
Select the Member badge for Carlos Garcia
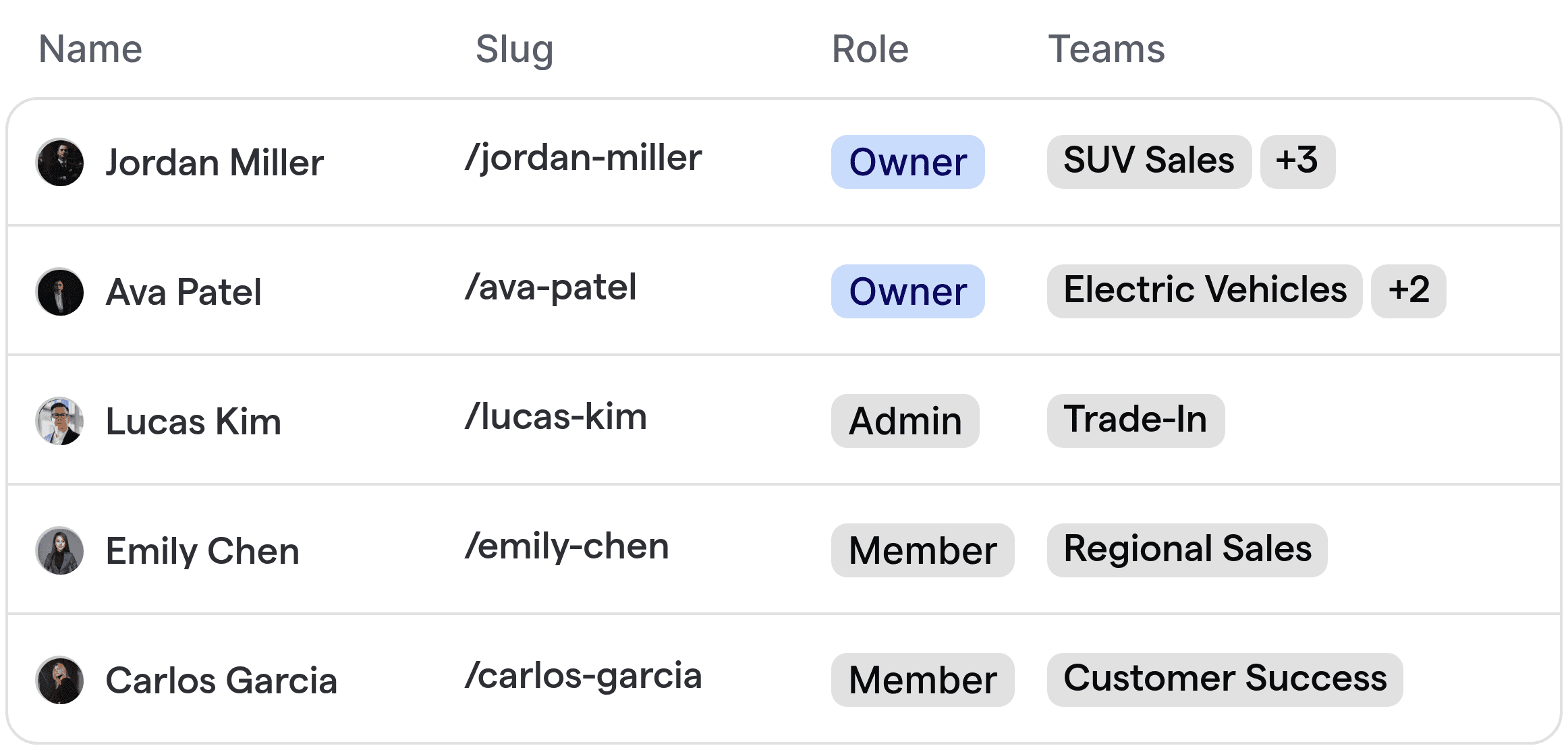tap(922, 680)
